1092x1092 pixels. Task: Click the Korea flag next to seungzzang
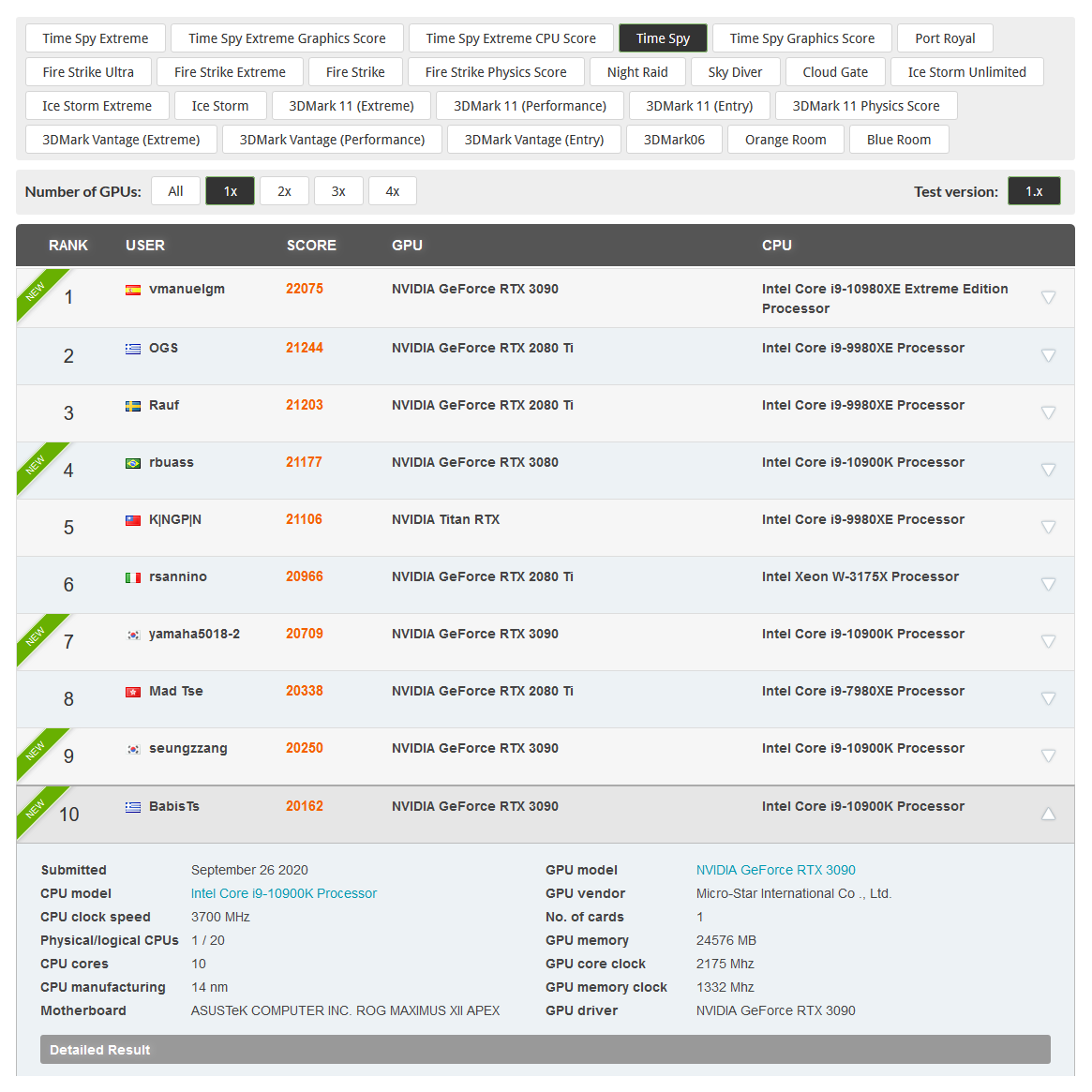click(133, 749)
